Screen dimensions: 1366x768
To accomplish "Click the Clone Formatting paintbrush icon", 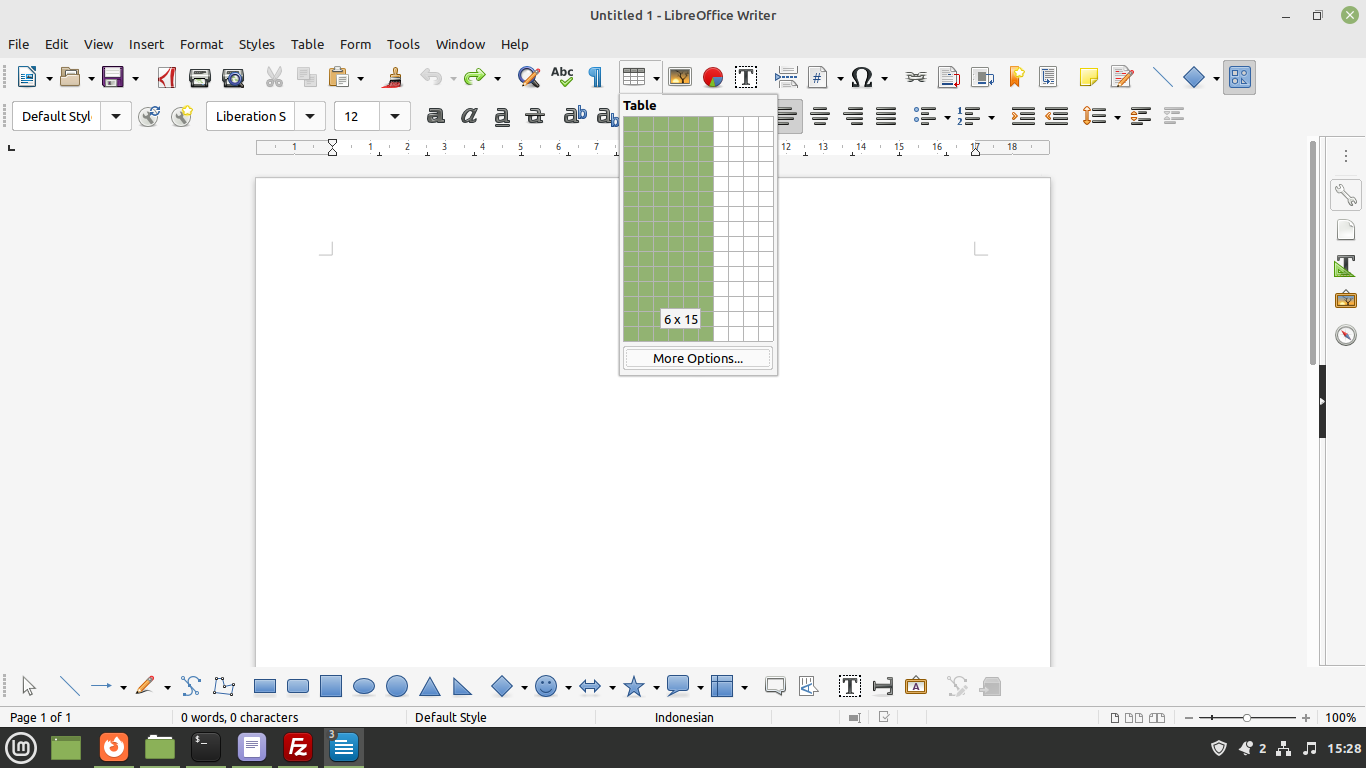I will (394, 77).
